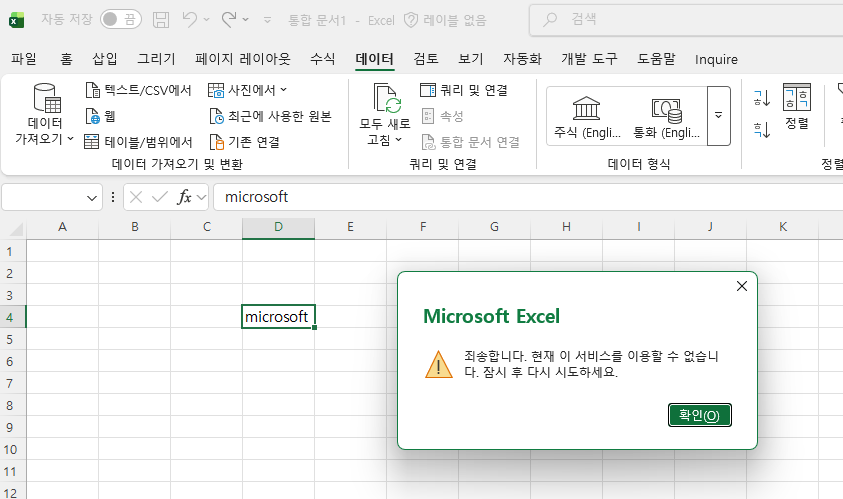Viewport: 843px width, 499px height.
Task: Click the formula bar containing microsoft
Action: pyautogui.click(x=528, y=197)
